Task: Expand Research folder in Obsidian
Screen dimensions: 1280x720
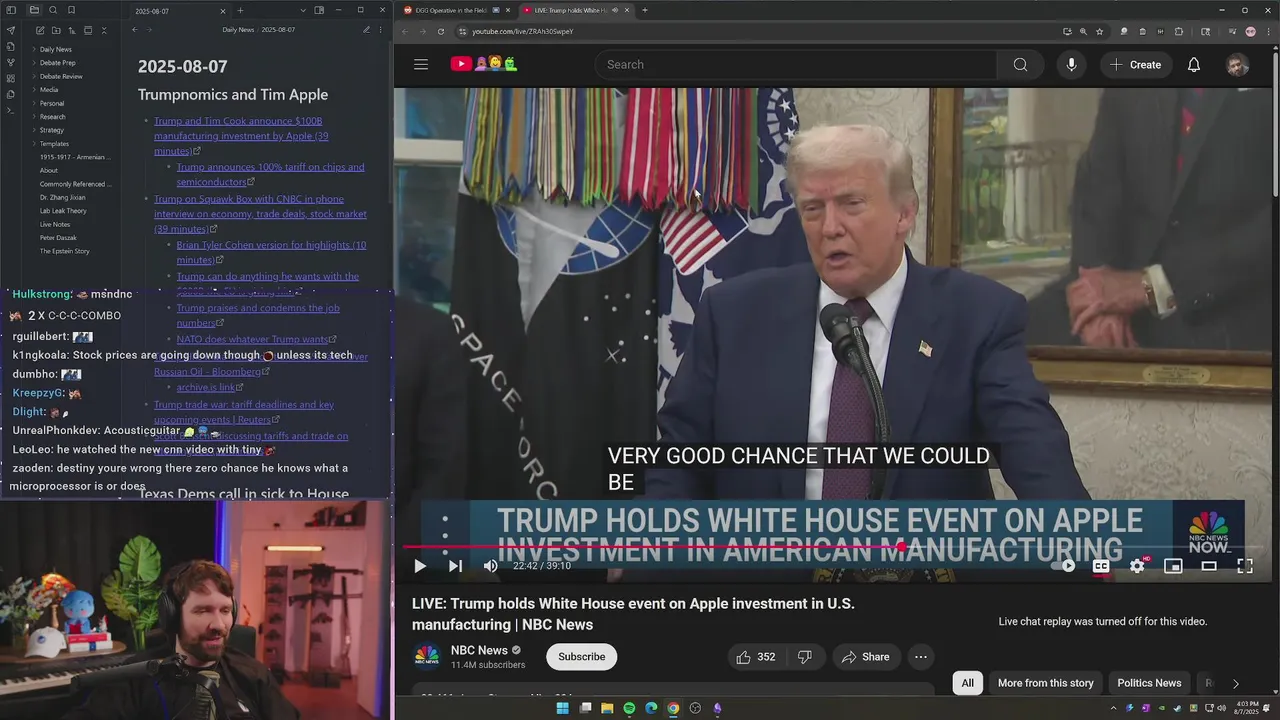Action: [52, 117]
